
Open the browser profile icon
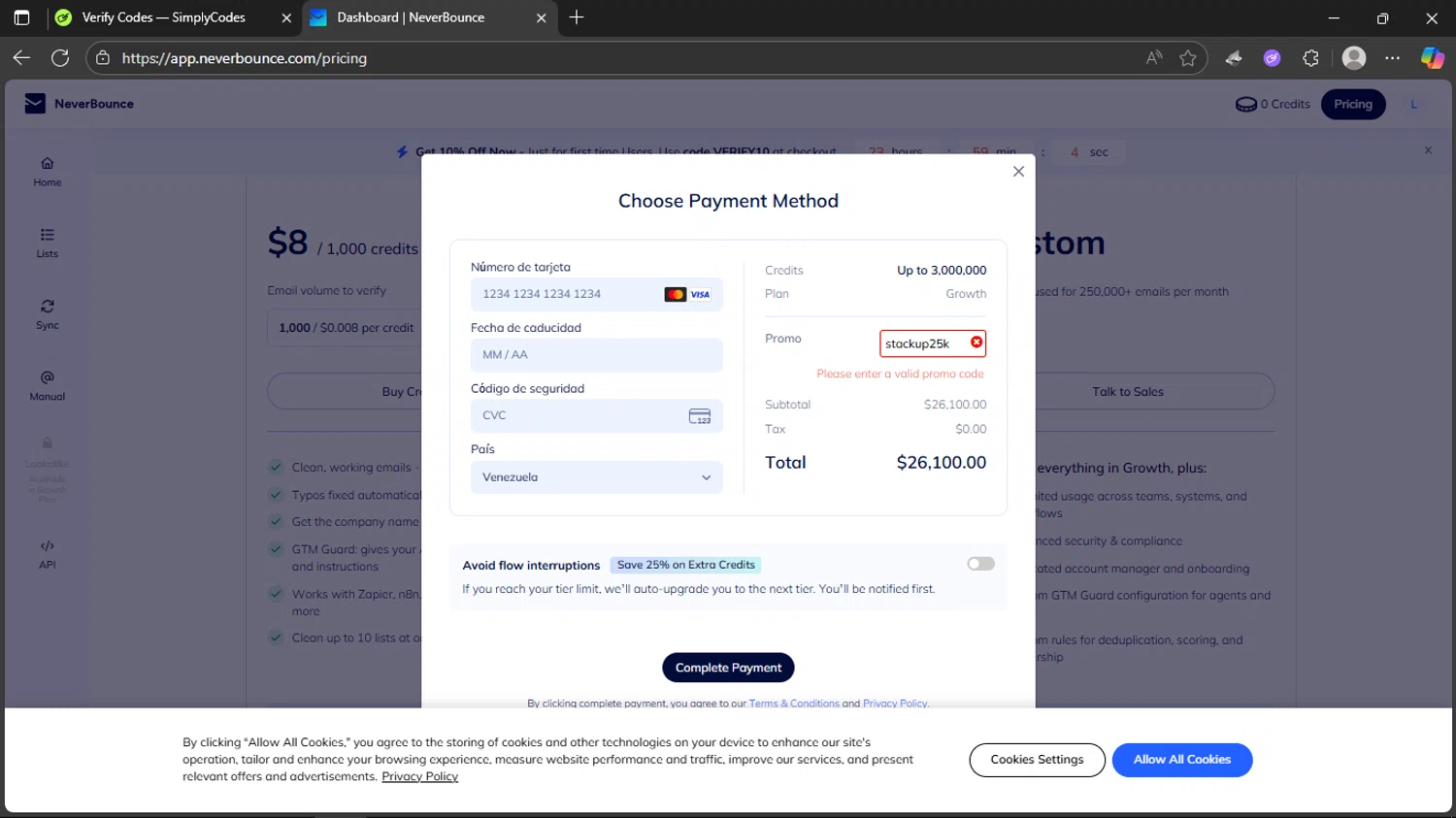click(x=1354, y=58)
